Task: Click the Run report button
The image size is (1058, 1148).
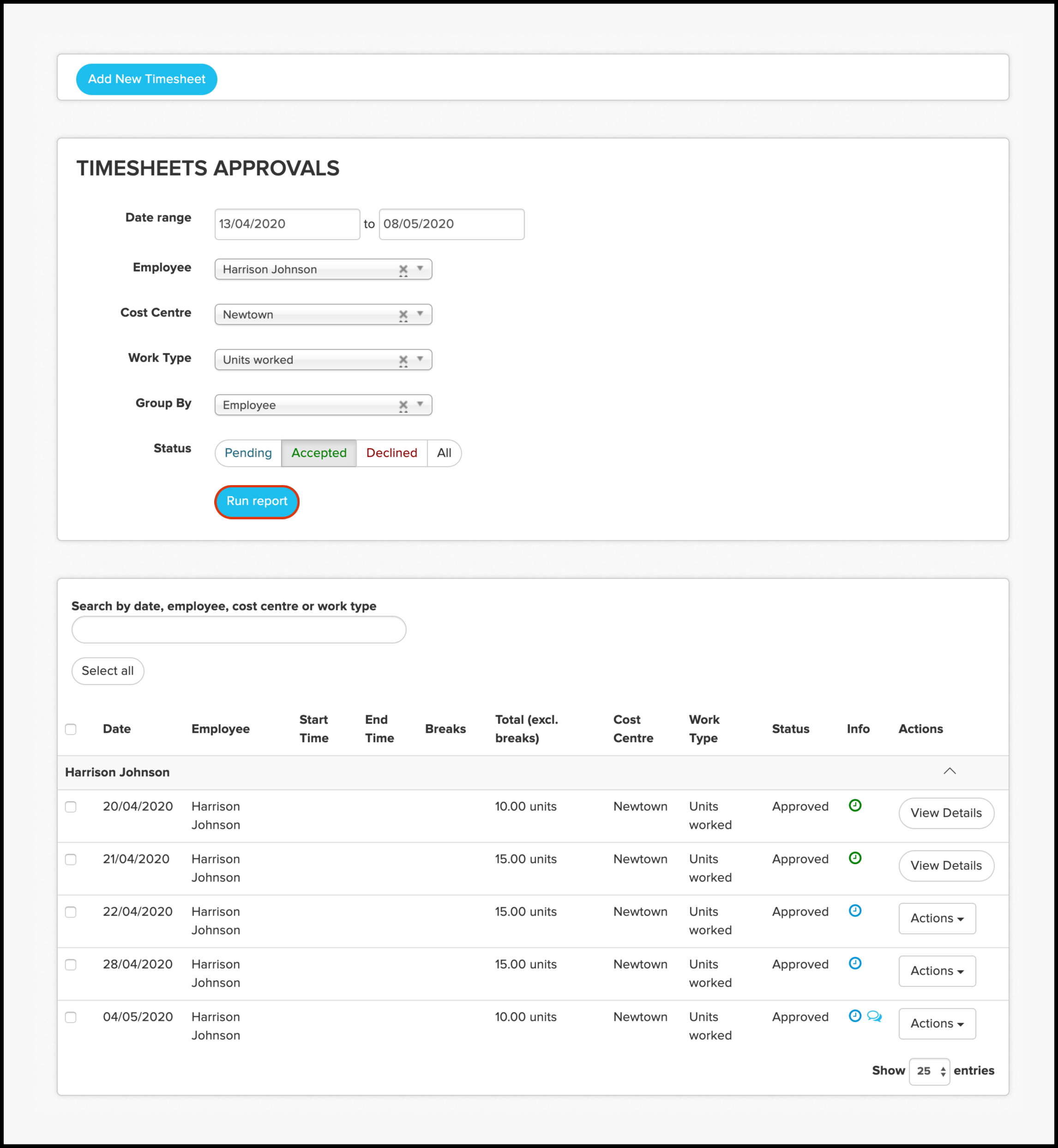Action: (257, 502)
